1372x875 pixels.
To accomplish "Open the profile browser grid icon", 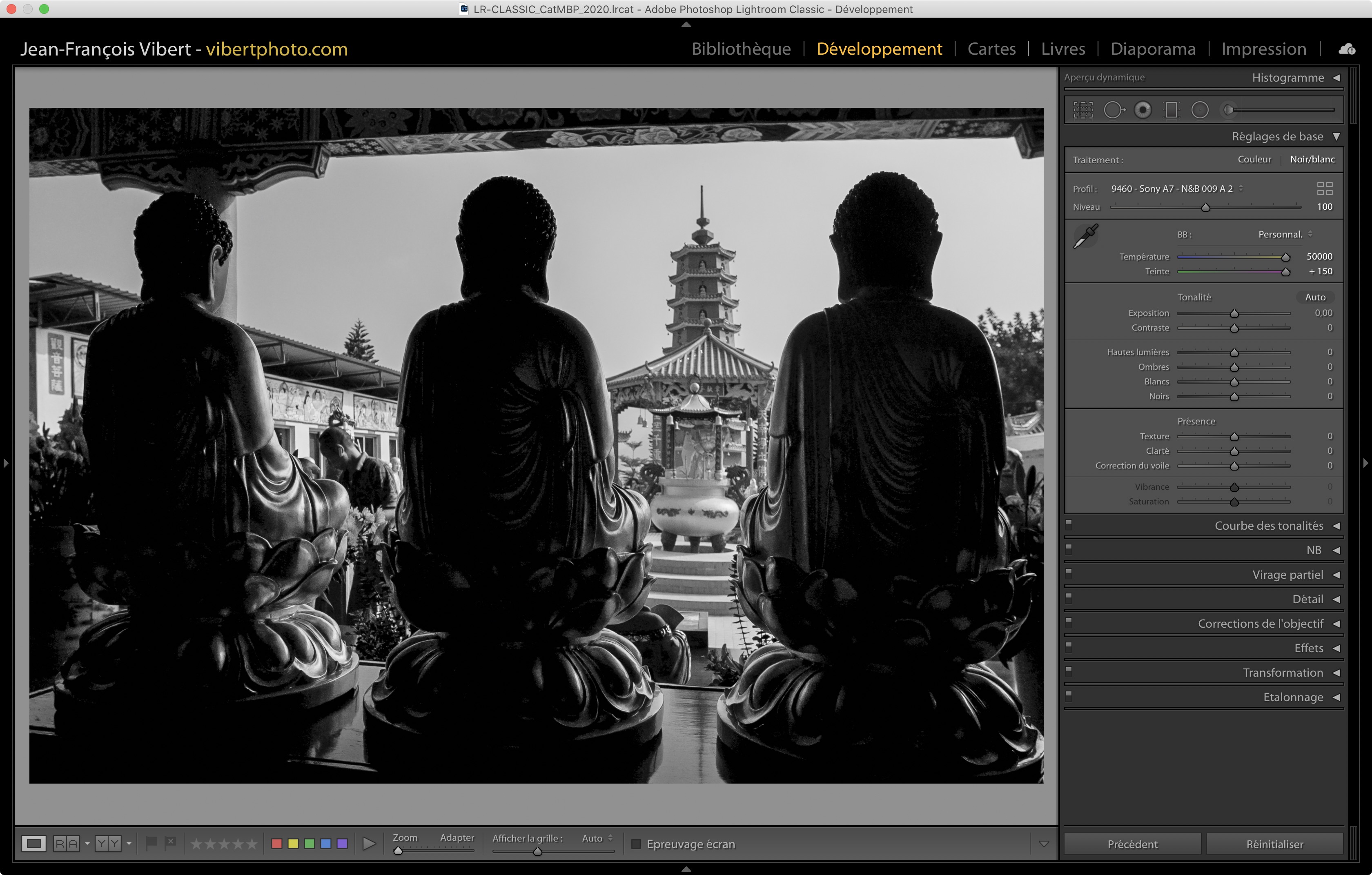I will coord(1324,189).
